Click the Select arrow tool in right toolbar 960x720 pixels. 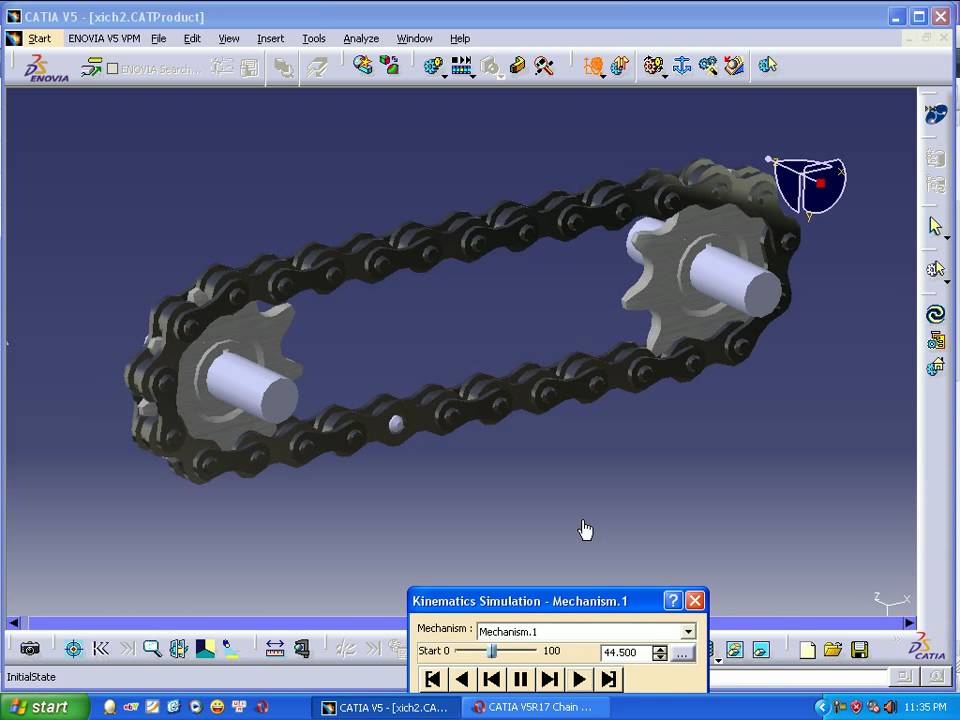pyautogui.click(x=936, y=226)
